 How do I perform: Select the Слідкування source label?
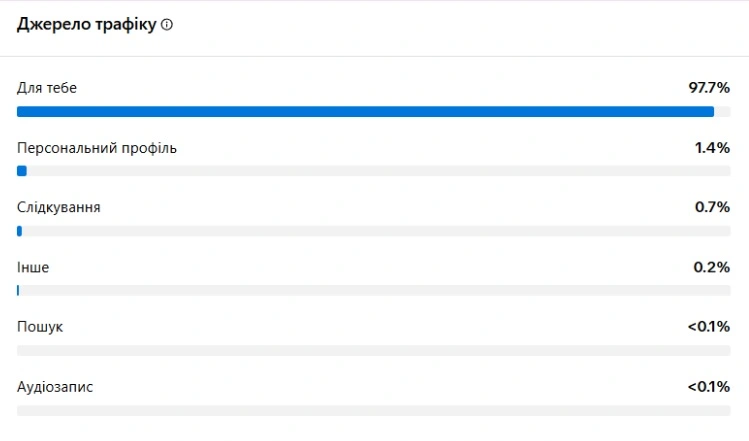[x=59, y=207]
